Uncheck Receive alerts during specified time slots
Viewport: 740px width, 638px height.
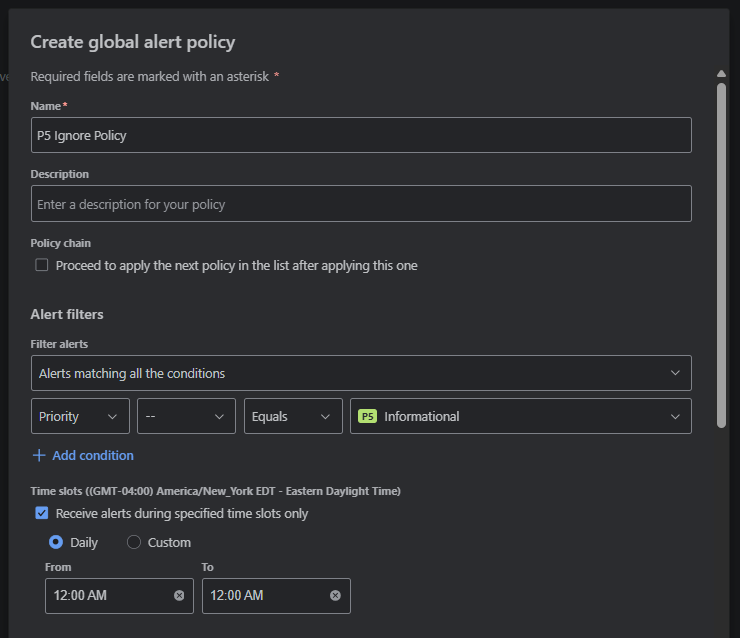click(x=42, y=513)
